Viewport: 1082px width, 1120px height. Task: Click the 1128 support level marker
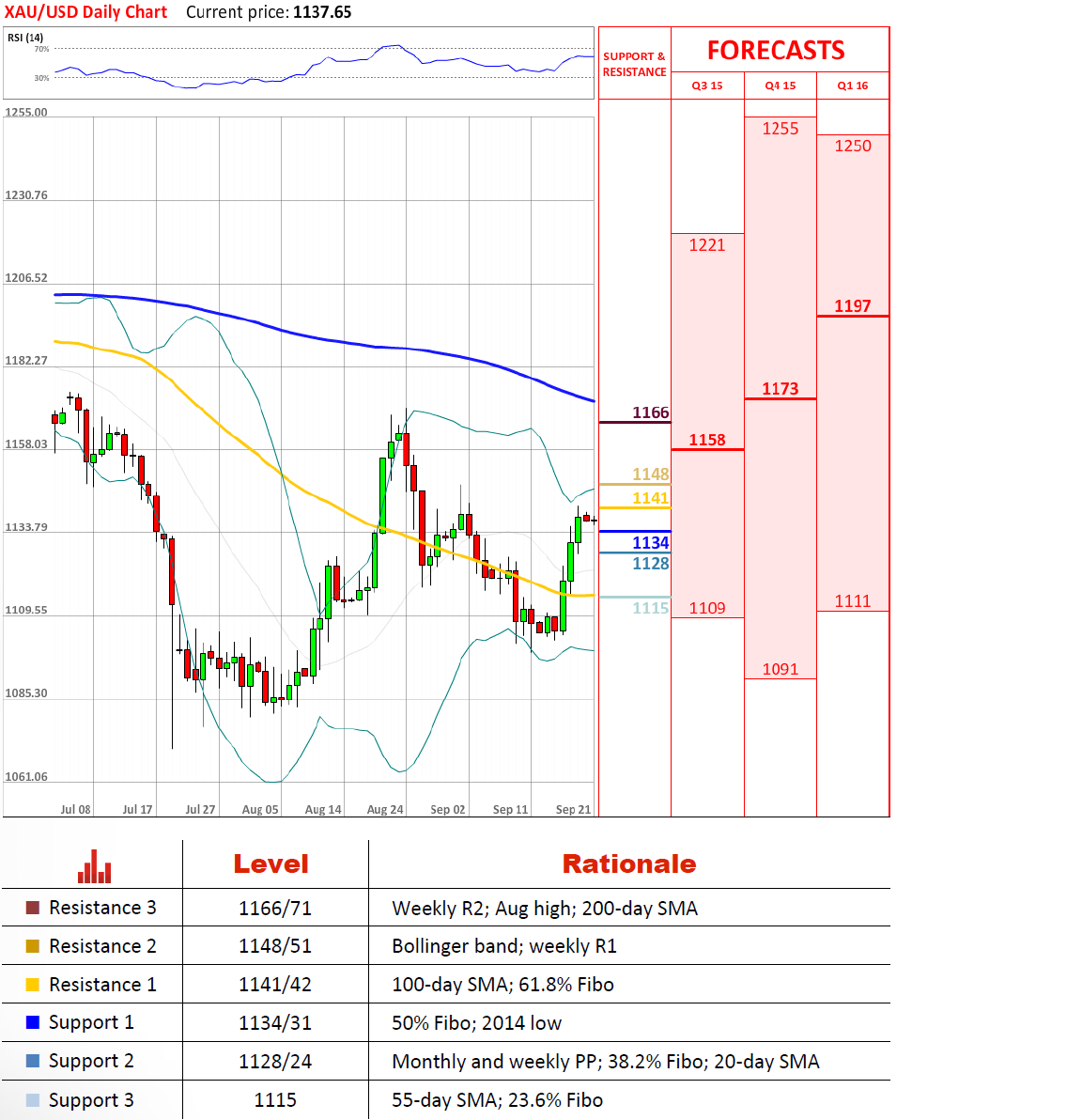[x=651, y=564]
